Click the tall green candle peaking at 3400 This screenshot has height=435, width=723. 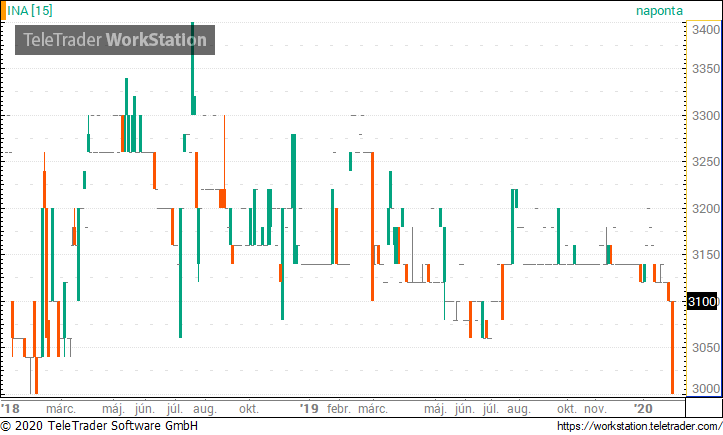(193, 68)
